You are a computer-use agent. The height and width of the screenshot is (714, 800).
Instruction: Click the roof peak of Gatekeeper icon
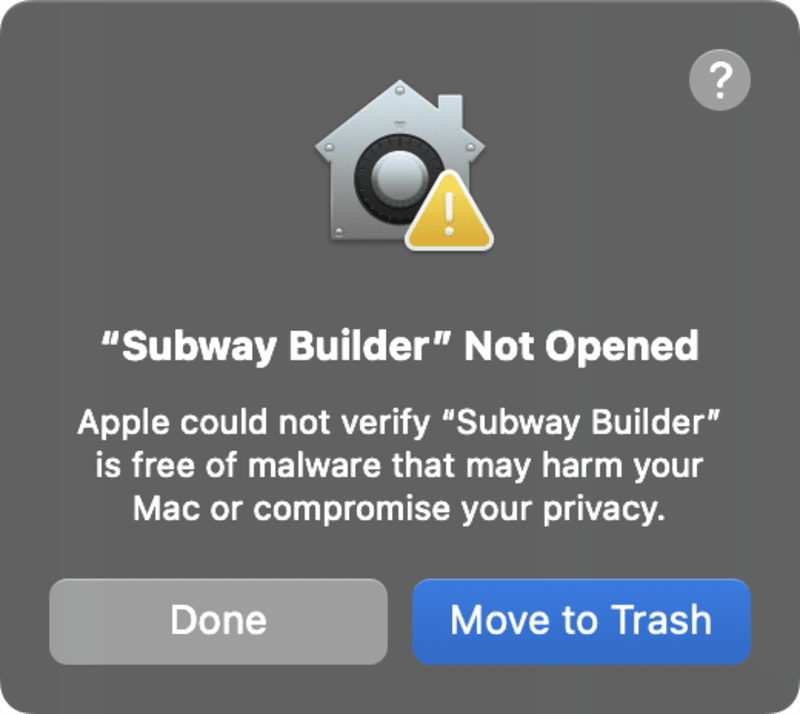pyautogui.click(x=400, y=90)
